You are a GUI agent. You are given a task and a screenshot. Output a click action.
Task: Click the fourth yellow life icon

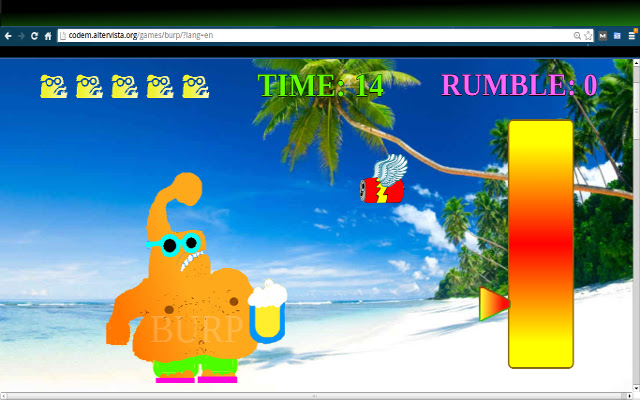tap(160, 87)
